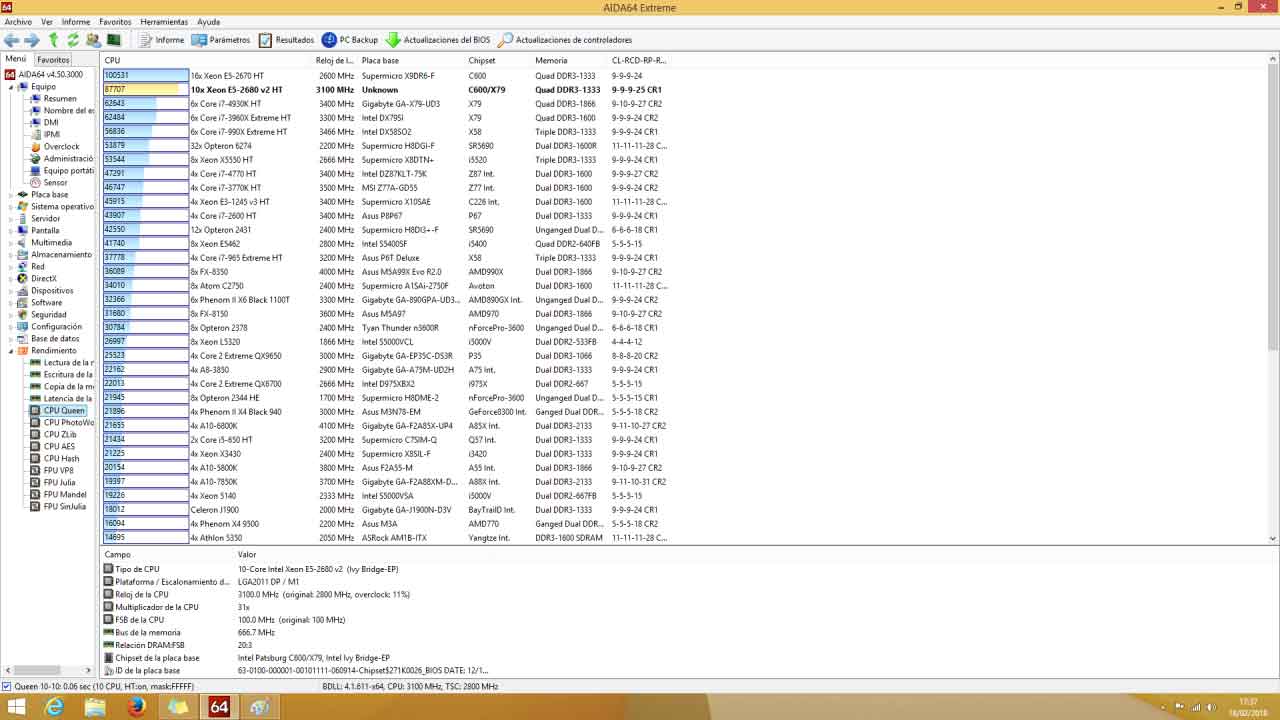Launch PC Backup from the toolbar
Image resolution: width=1280 pixels, height=720 pixels.
350,40
